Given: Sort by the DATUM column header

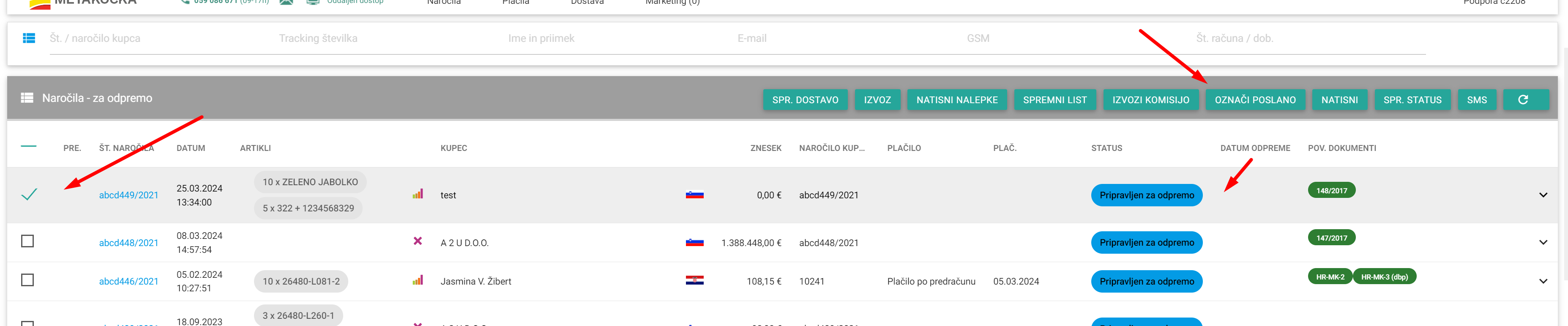Looking at the screenshot, I should pyautogui.click(x=191, y=148).
